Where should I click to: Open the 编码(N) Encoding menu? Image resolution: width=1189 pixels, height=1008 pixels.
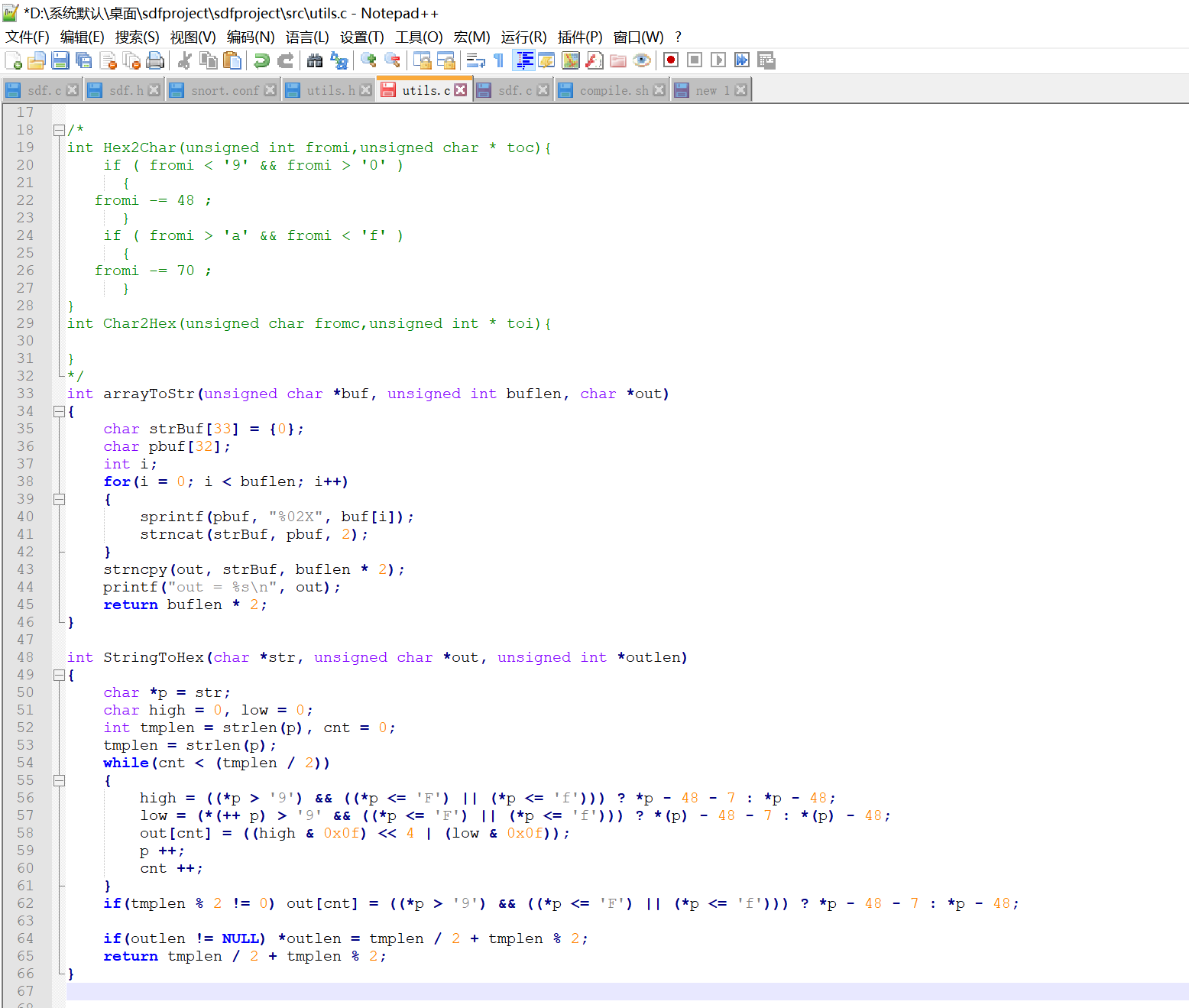(251, 37)
